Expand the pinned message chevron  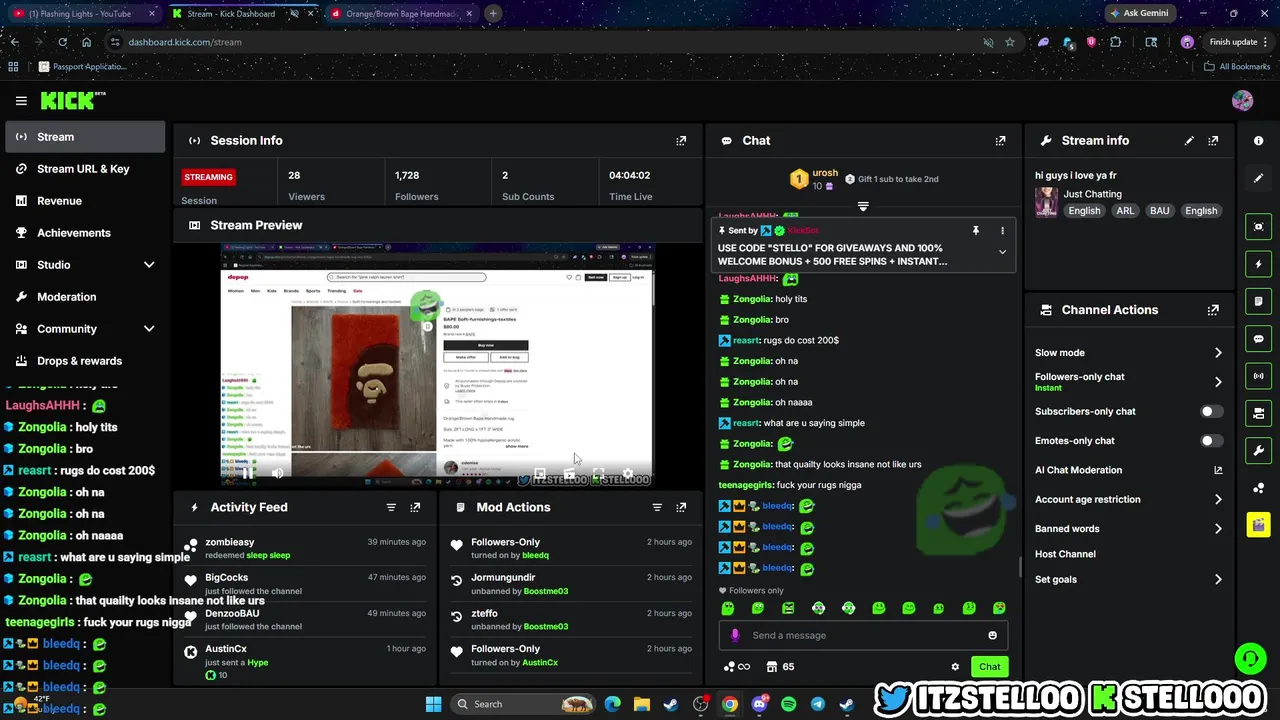[x=1002, y=253]
